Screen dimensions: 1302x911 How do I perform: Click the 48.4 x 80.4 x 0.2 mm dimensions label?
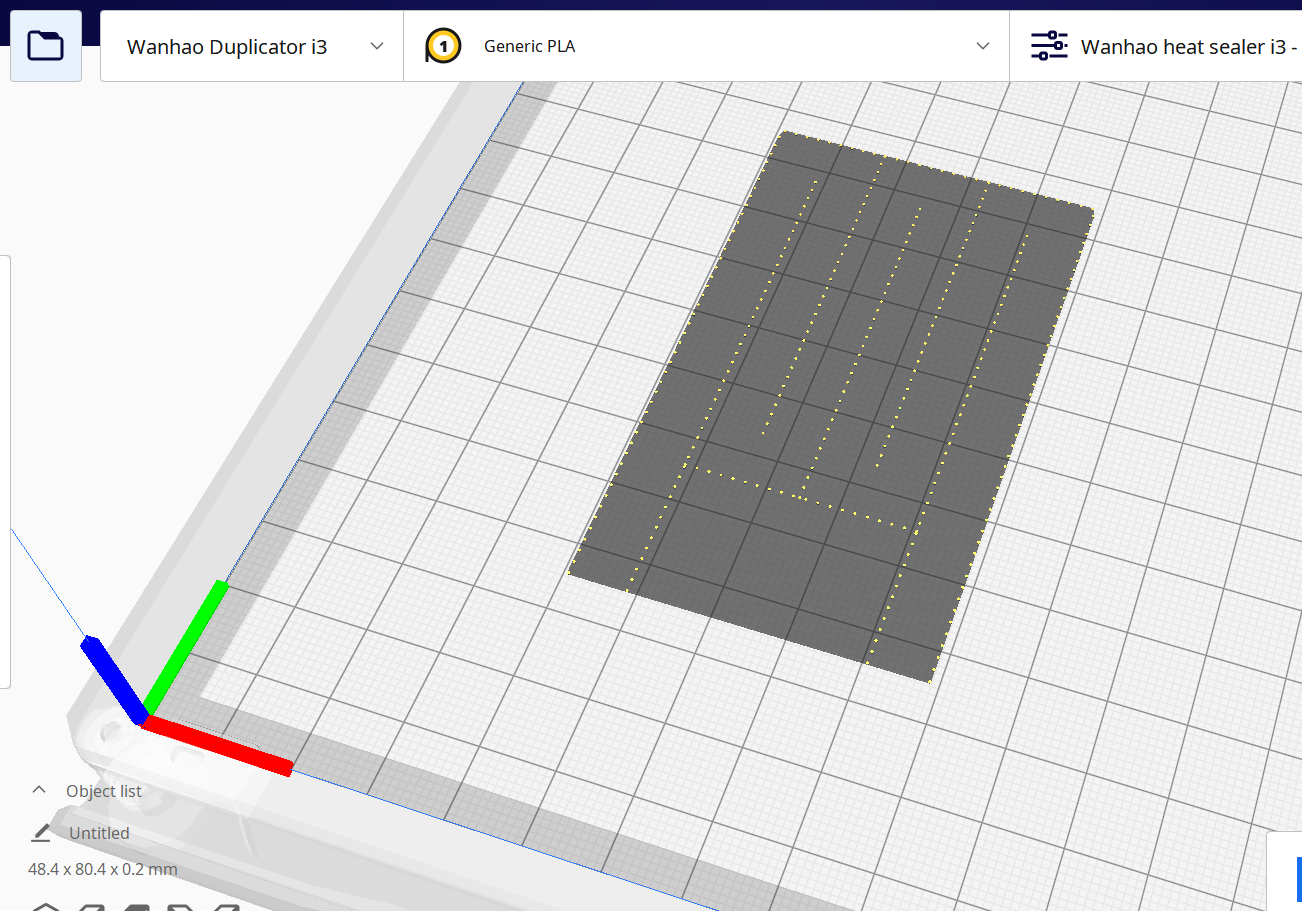pos(102,869)
